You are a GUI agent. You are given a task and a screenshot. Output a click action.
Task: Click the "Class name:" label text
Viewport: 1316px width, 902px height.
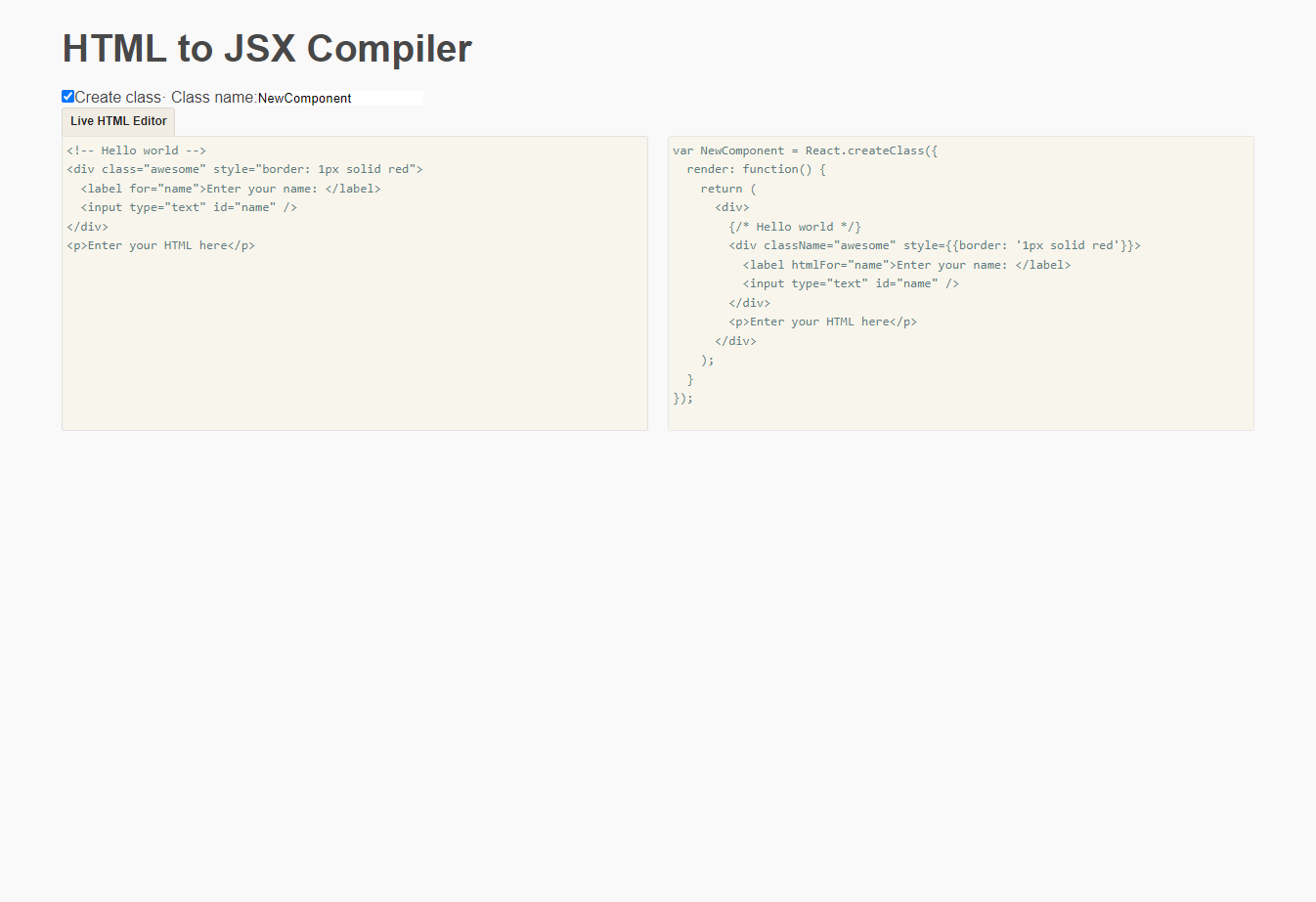pyautogui.click(x=213, y=98)
